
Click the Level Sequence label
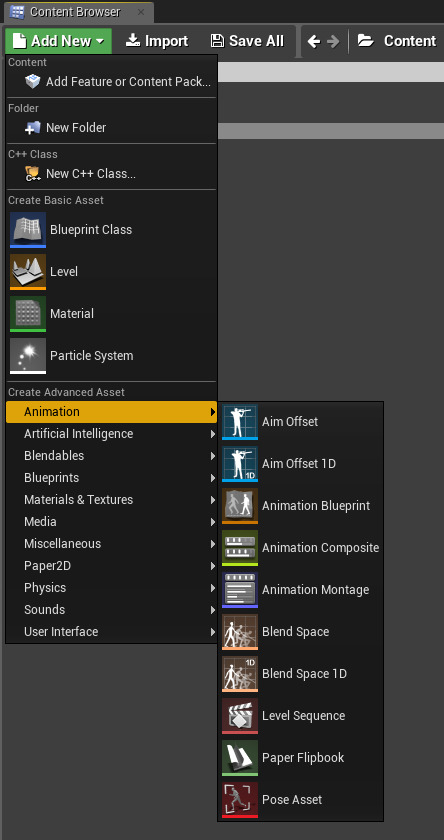tap(304, 716)
